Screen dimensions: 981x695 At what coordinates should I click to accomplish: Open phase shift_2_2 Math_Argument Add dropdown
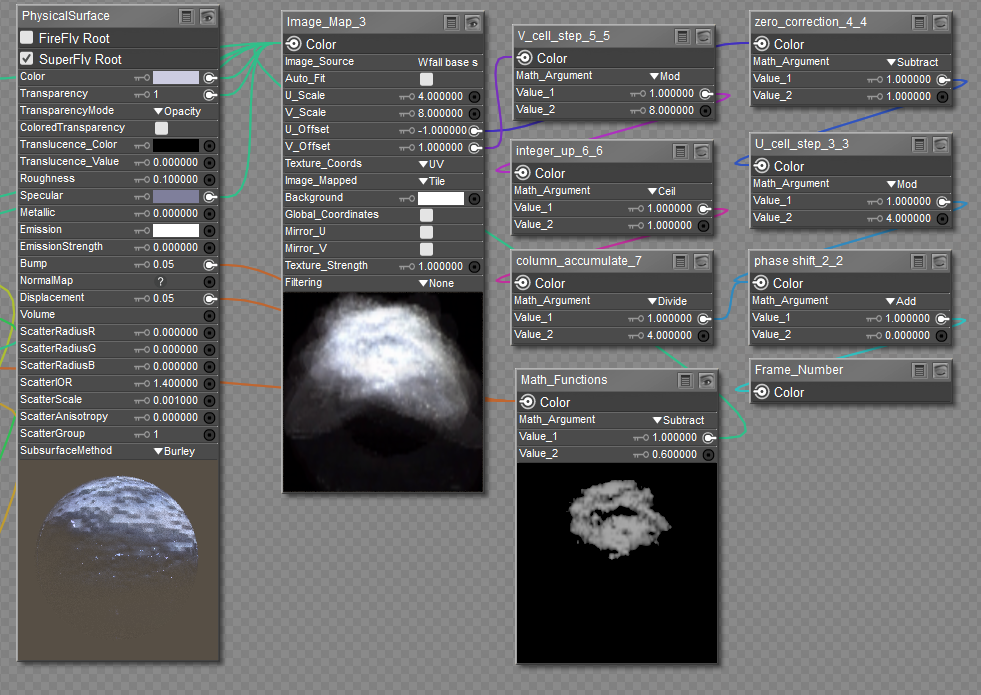point(901,301)
